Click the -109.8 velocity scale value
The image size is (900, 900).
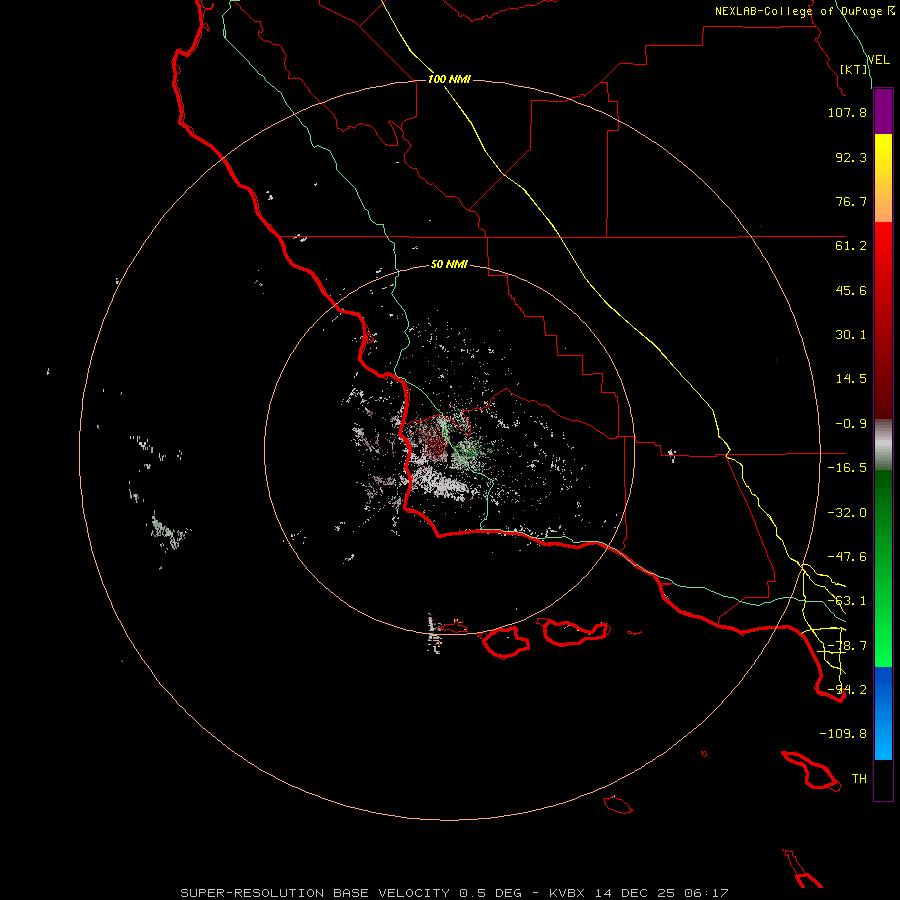pyautogui.click(x=843, y=734)
